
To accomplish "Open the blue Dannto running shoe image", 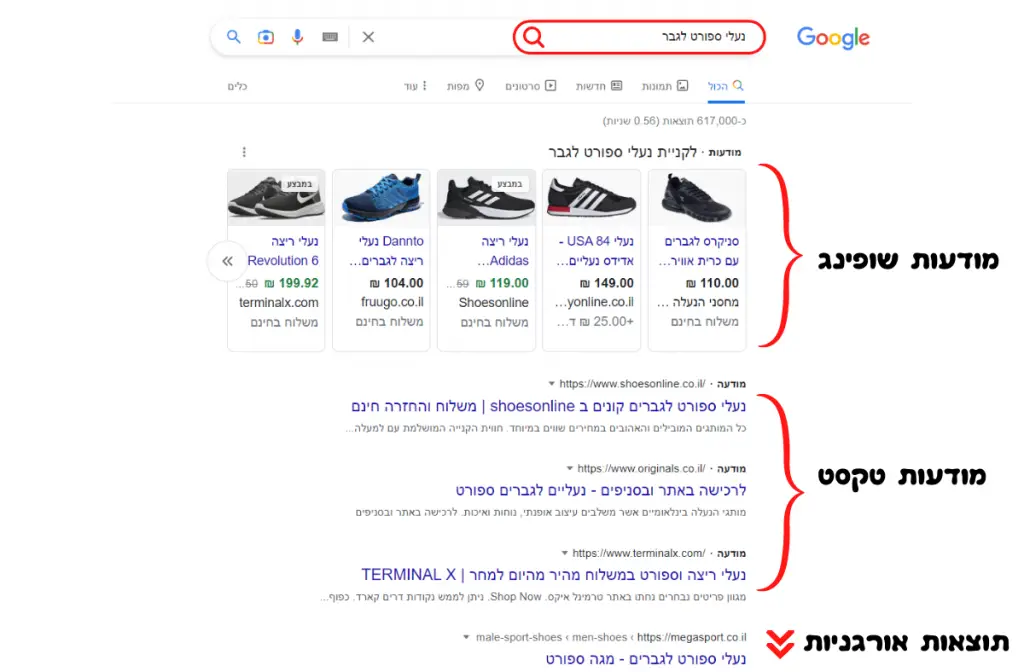I will [x=381, y=198].
